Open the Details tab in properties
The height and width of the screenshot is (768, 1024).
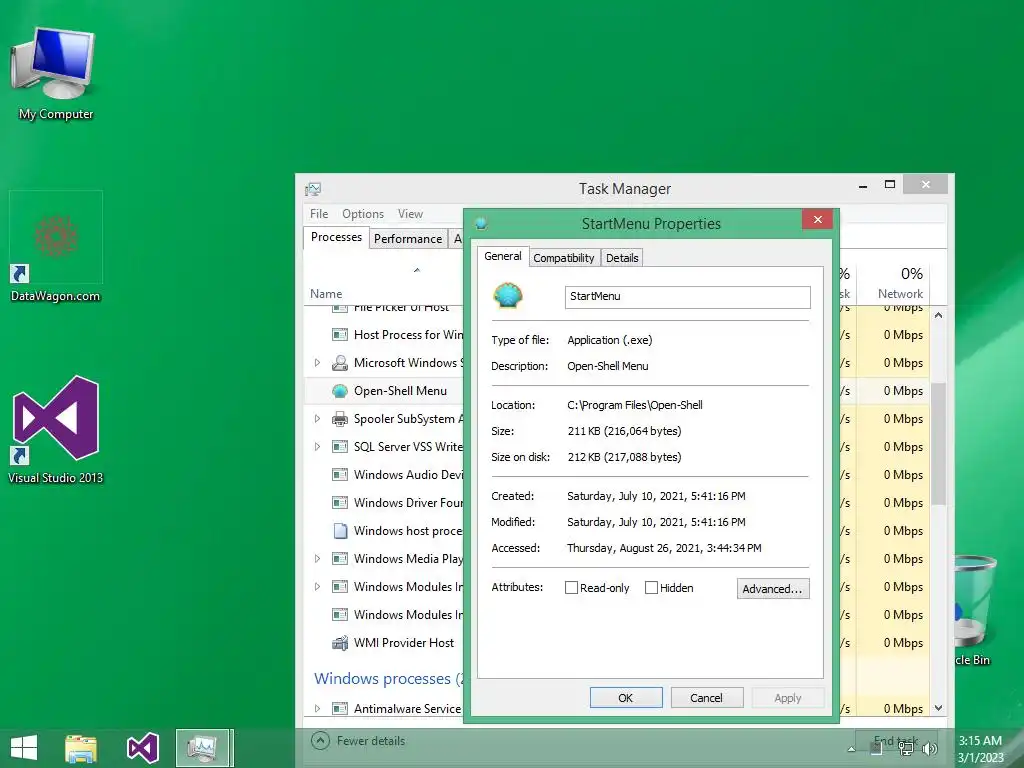coord(622,258)
